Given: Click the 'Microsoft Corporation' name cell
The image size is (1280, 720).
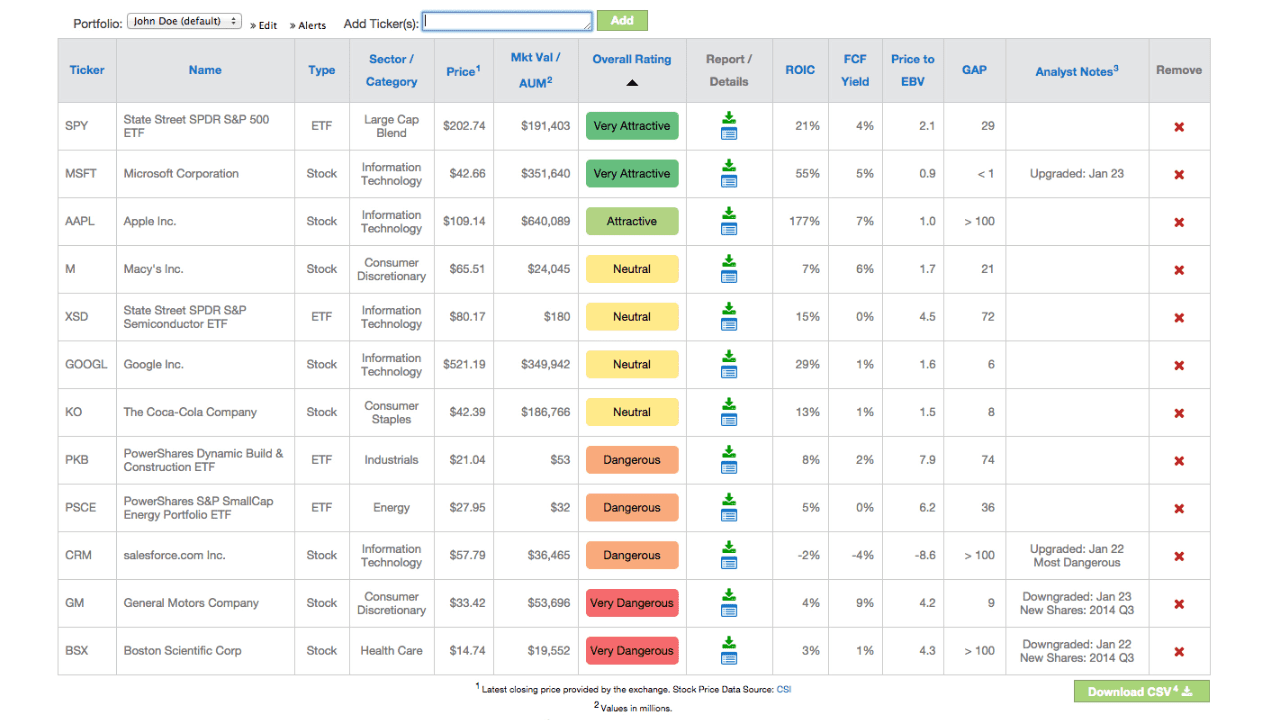Looking at the screenshot, I should (181, 174).
